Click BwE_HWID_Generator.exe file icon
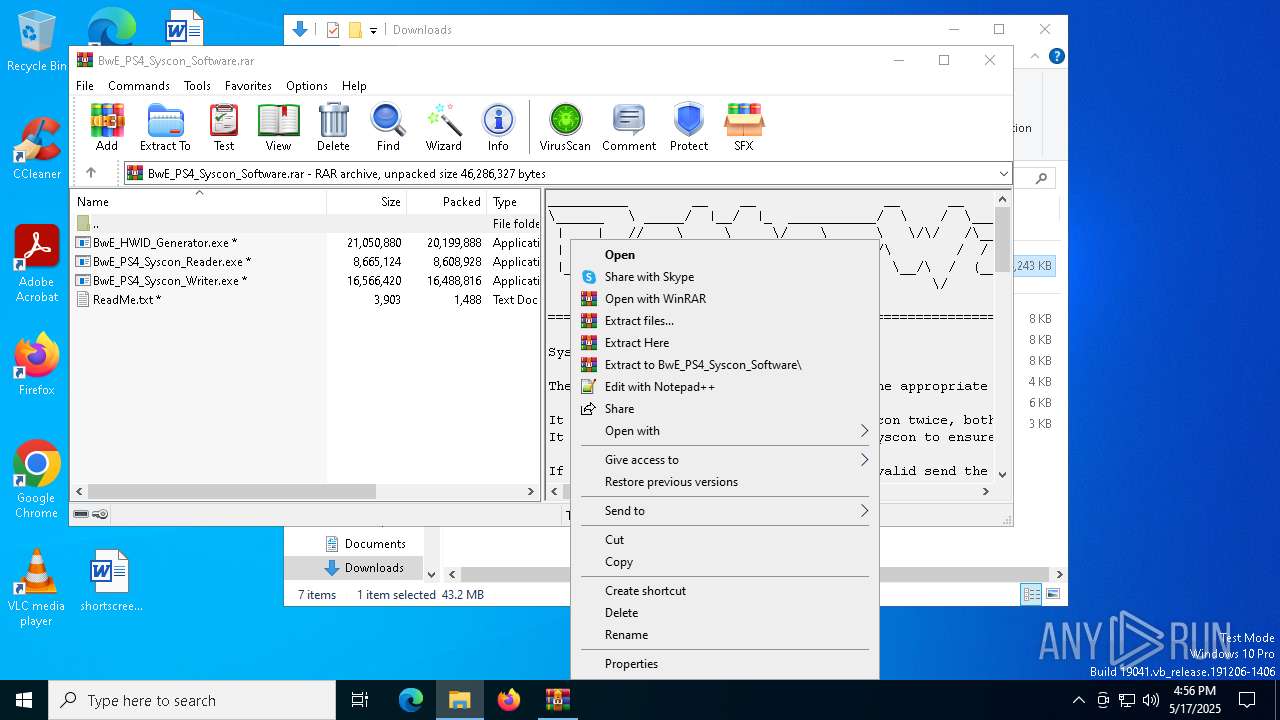Screen dimensions: 1280x720 click(83, 242)
